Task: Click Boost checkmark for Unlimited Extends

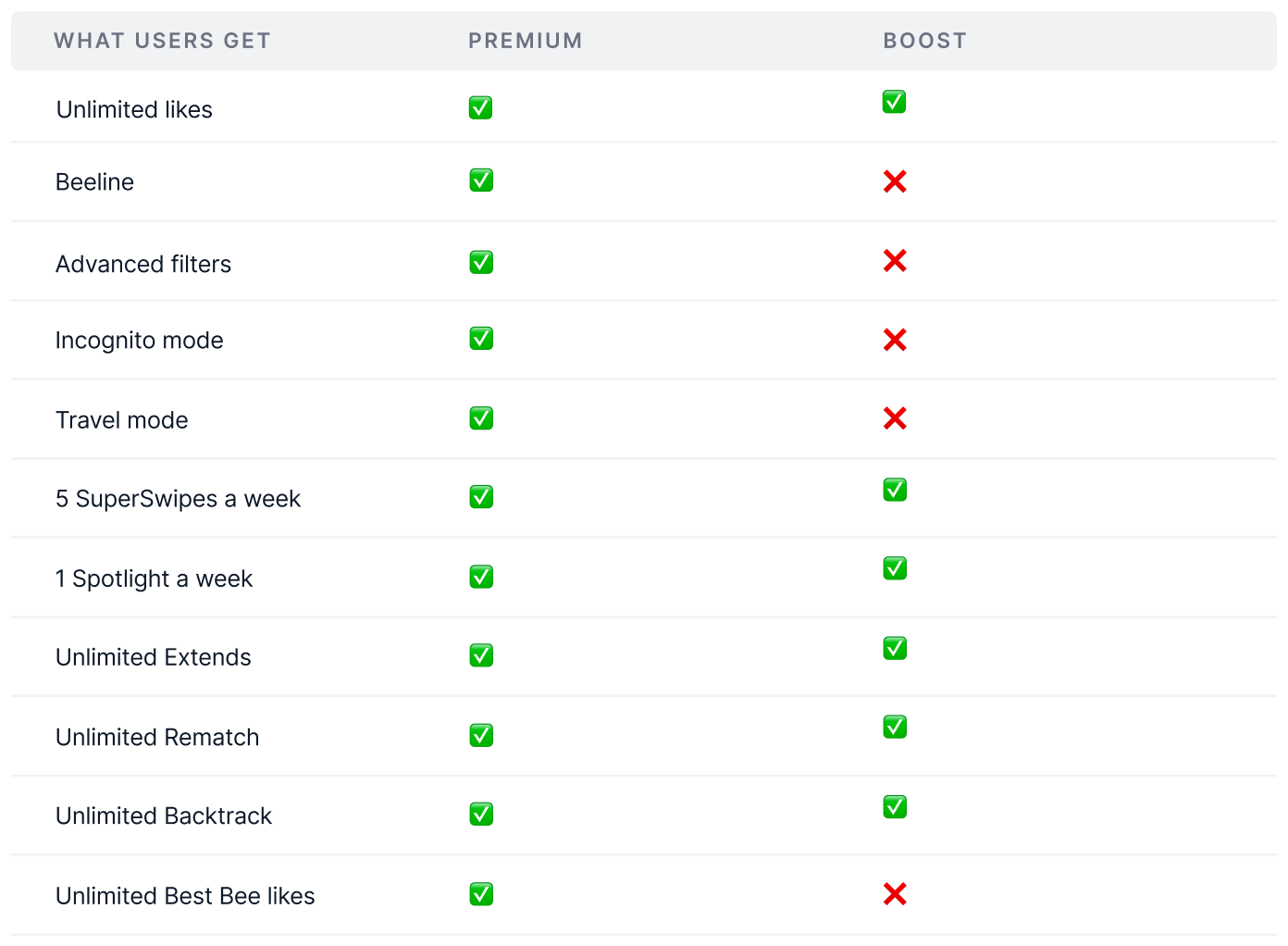Action: [x=895, y=648]
